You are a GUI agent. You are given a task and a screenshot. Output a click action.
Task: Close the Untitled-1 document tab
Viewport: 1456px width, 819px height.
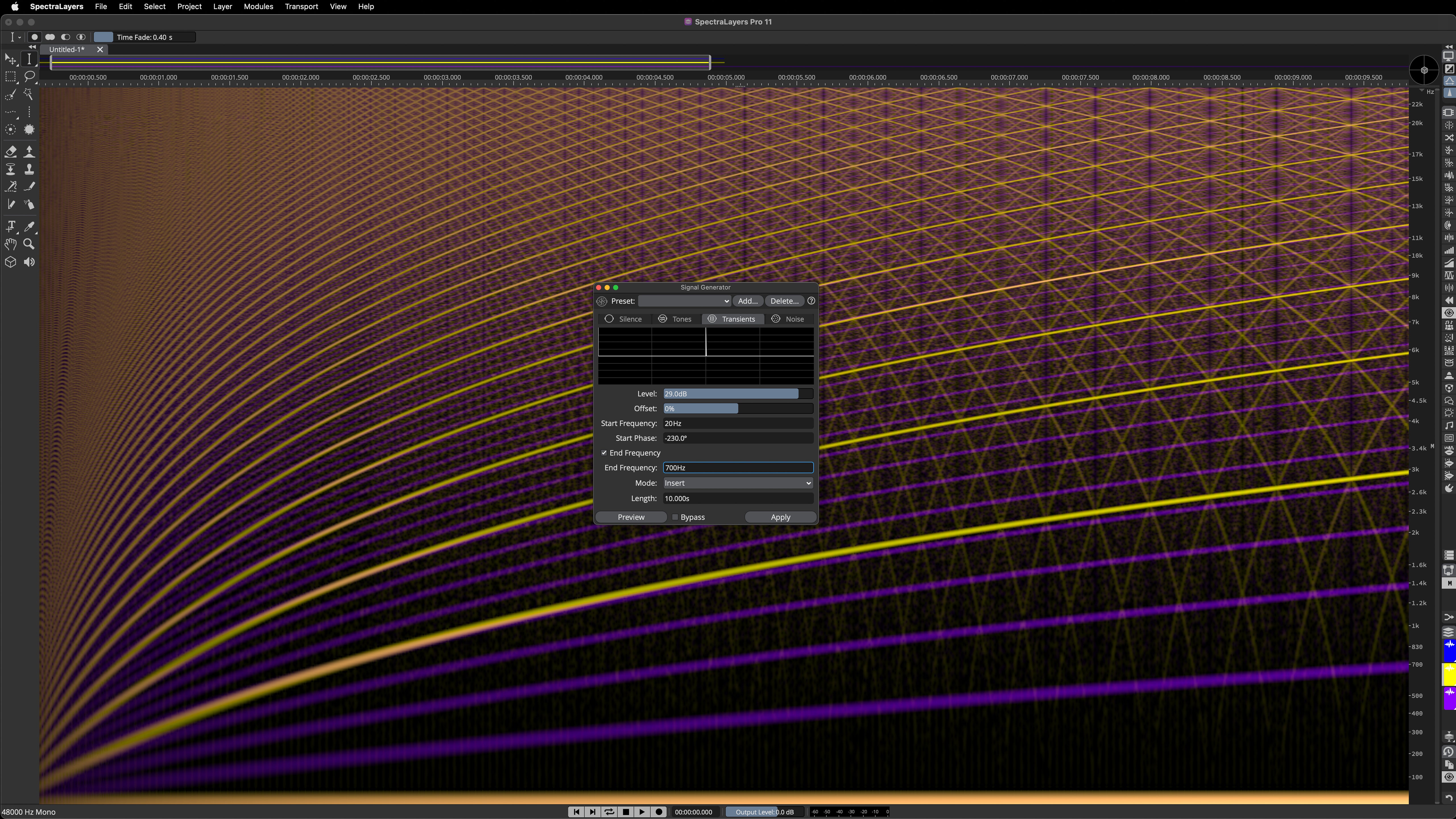click(x=100, y=50)
